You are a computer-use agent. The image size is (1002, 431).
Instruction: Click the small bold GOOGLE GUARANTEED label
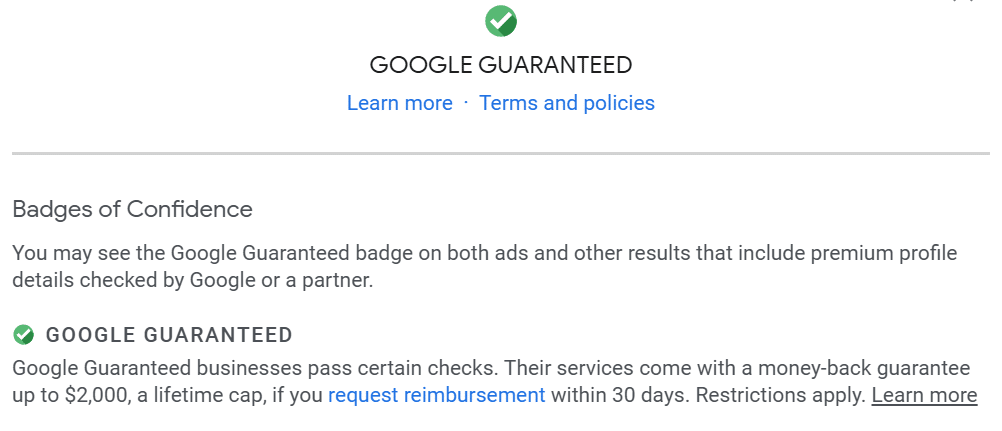point(169,335)
